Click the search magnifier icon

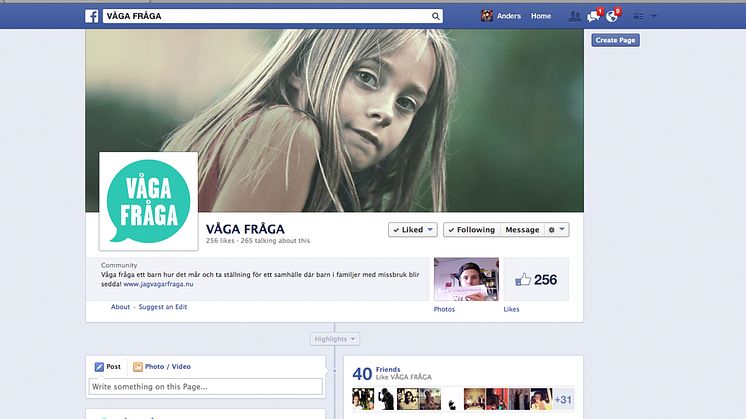(435, 16)
